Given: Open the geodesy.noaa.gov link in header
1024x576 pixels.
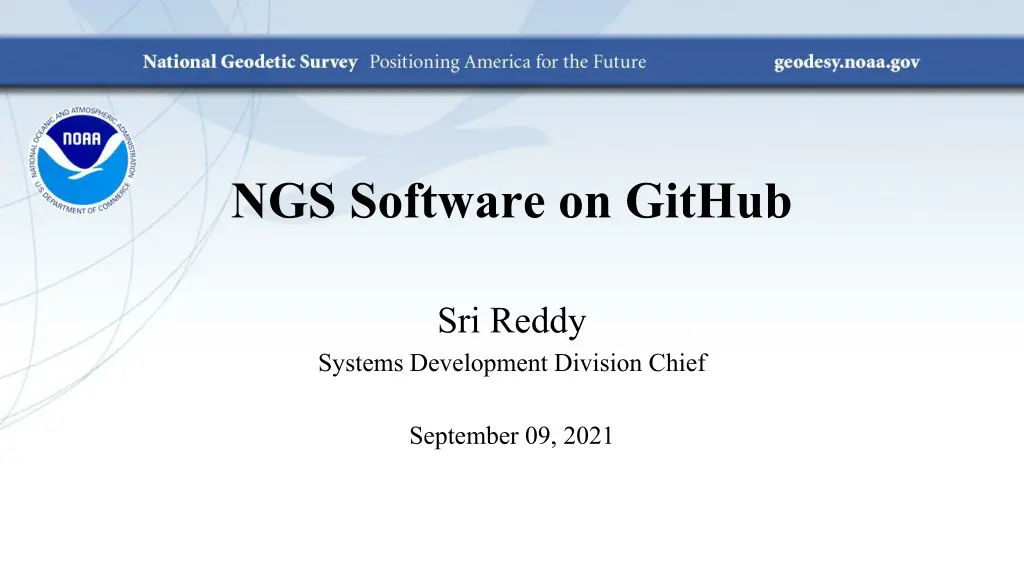Looking at the screenshot, I should click(846, 62).
